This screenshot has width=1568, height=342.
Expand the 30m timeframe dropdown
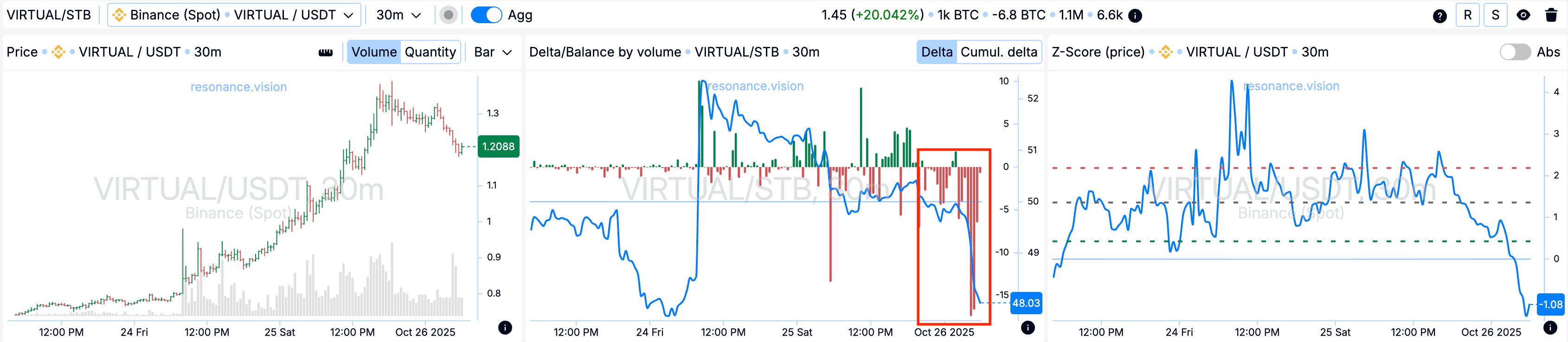click(x=398, y=15)
